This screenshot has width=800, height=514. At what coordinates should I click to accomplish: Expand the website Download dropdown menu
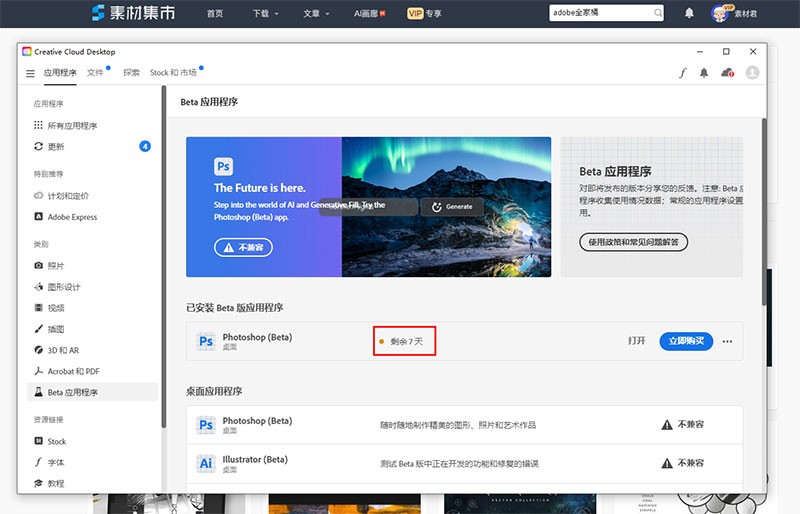pyautogui.click(x=265, y=14)
